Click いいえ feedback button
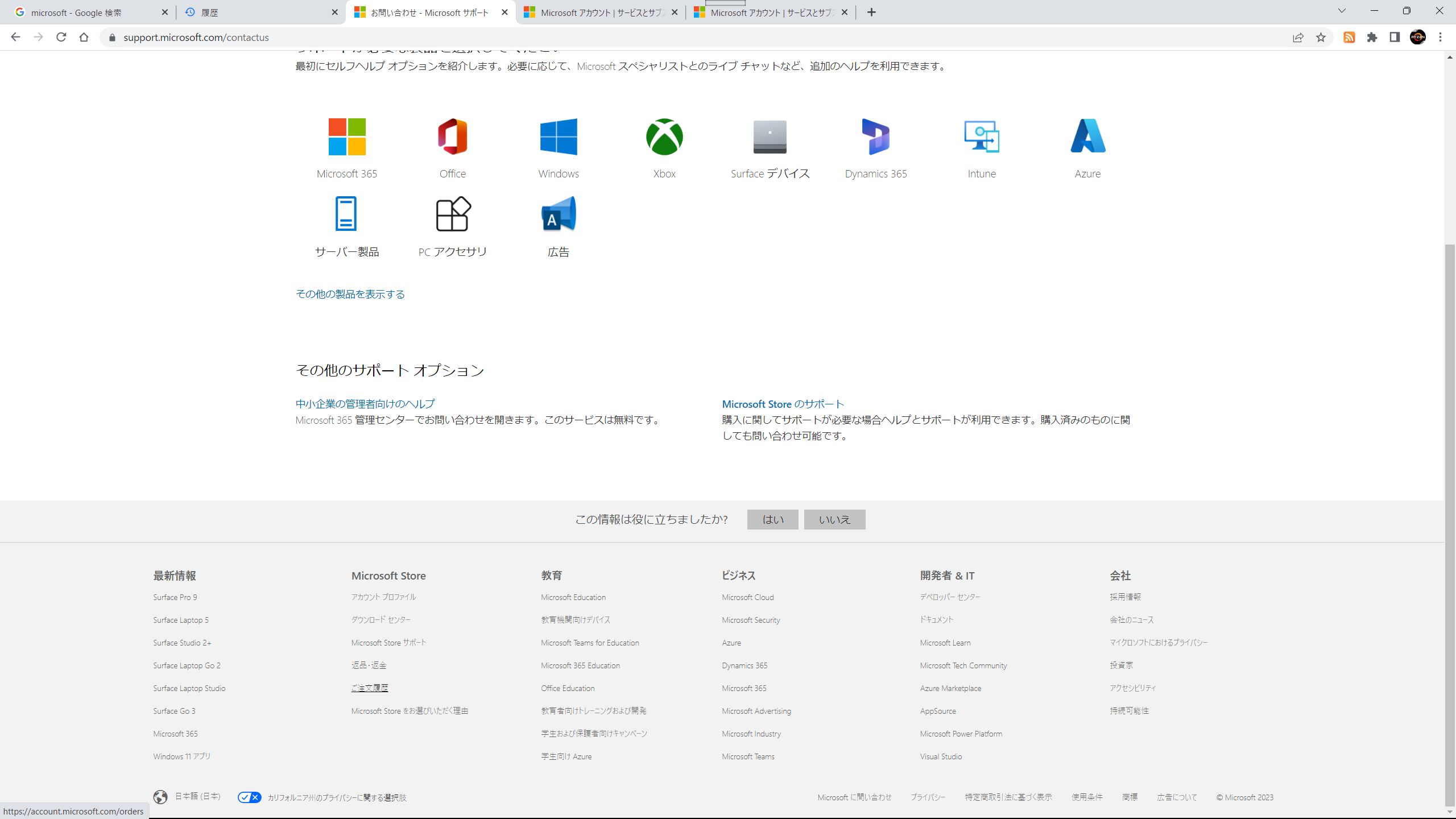Screen dimensions: 1456x819 click(x=834, y=519)
